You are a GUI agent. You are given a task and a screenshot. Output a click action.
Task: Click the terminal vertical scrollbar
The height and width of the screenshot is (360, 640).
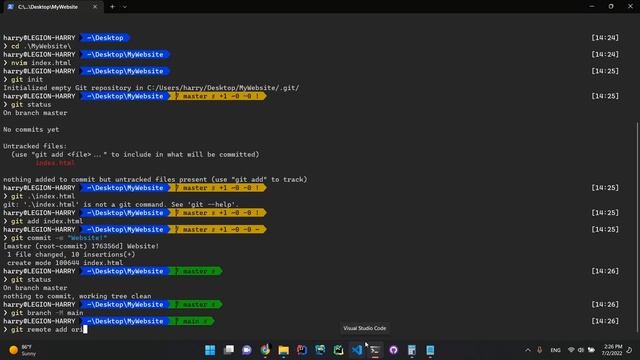[x=637, y=227]
